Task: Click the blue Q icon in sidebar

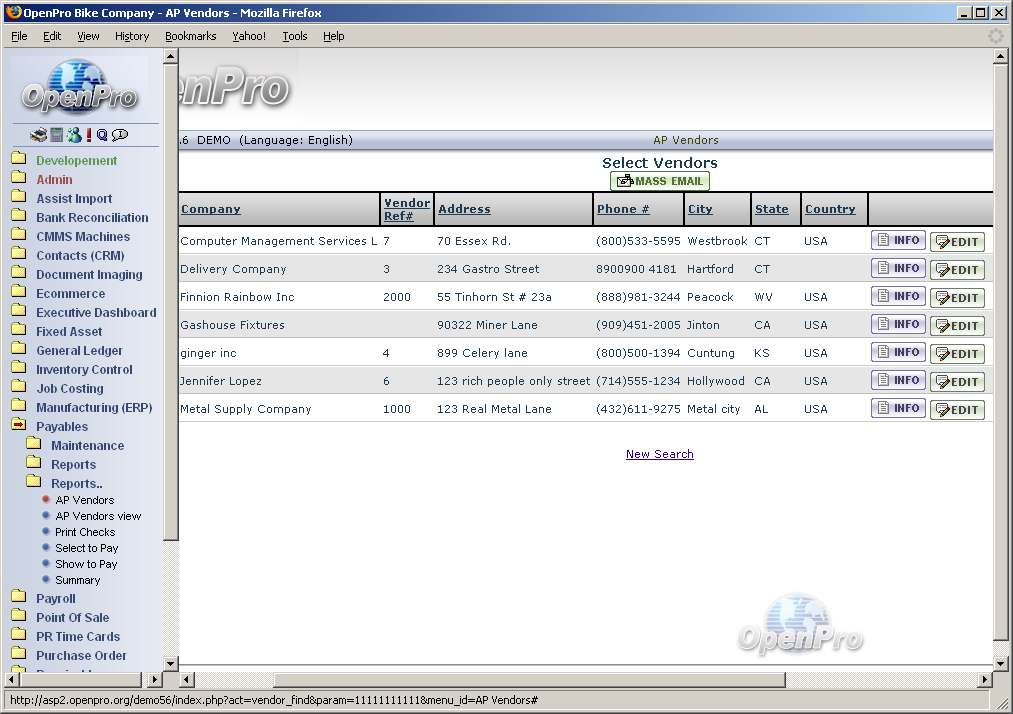Action: click(x=102, y=135)
